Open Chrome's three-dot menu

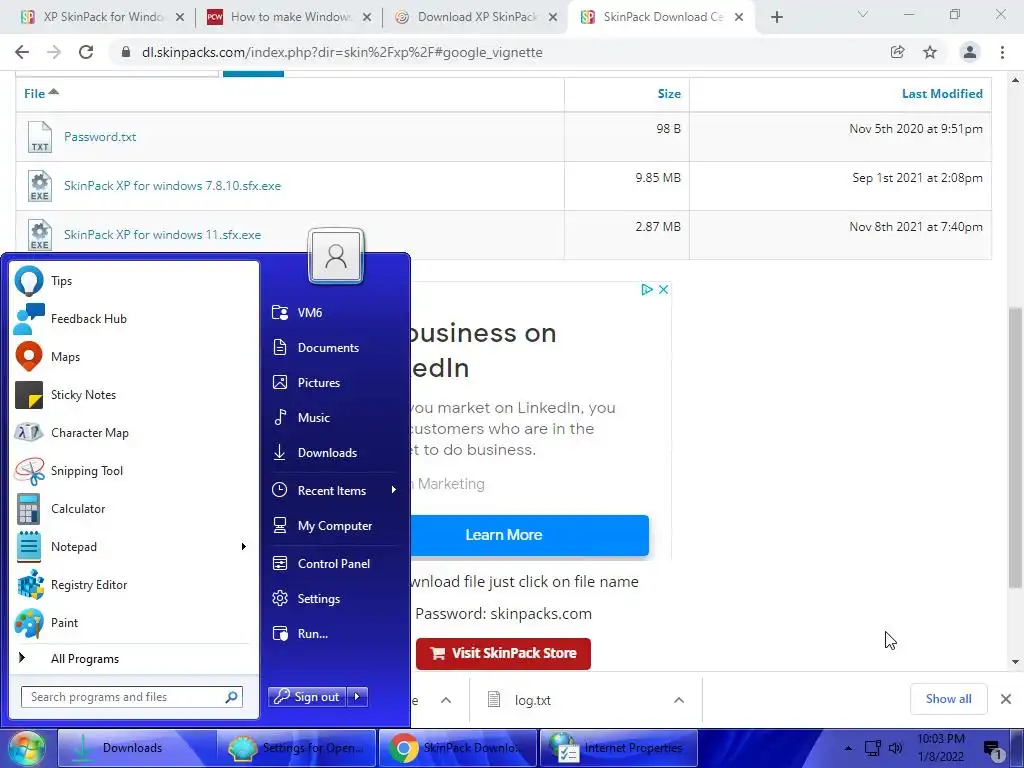(x=1002, y=52)
